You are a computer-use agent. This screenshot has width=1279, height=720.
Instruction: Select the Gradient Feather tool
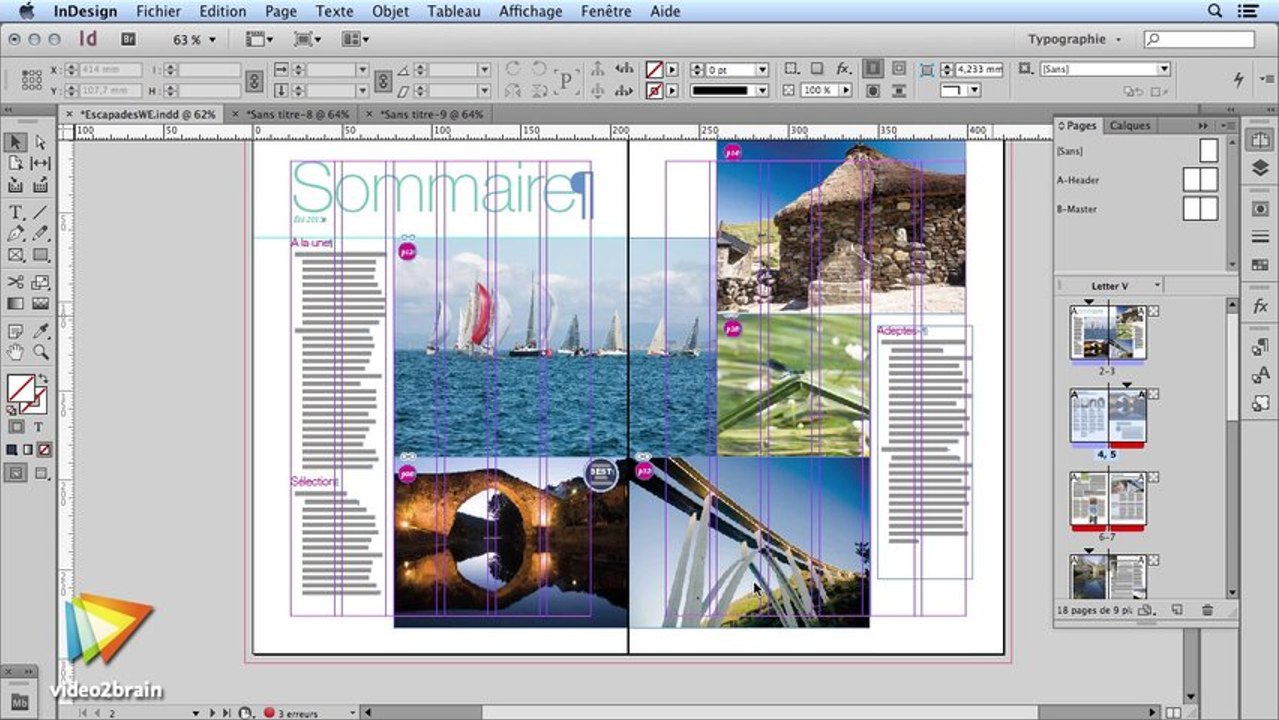41,304
